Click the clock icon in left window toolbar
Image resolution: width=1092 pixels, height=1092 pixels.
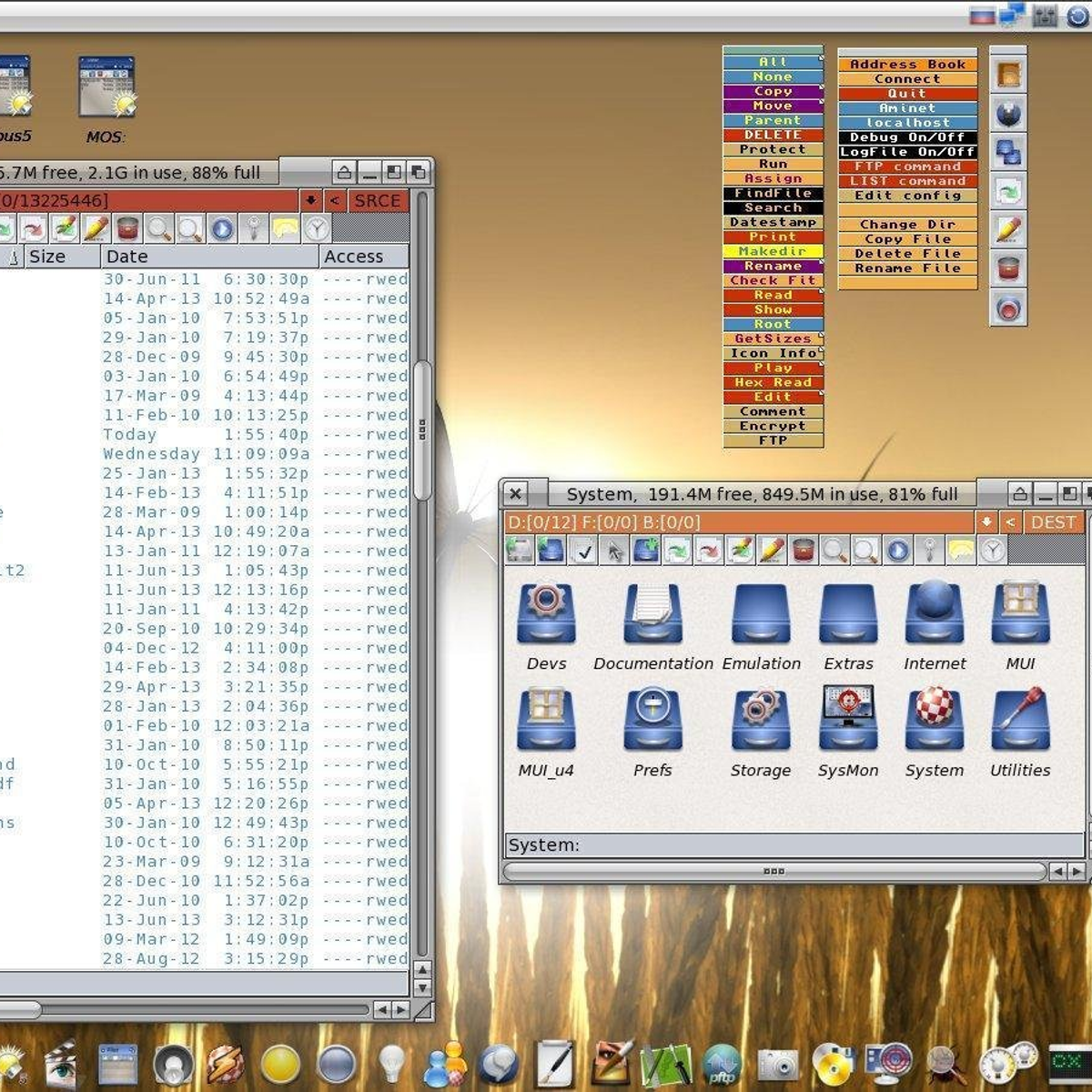pos(317,228)
